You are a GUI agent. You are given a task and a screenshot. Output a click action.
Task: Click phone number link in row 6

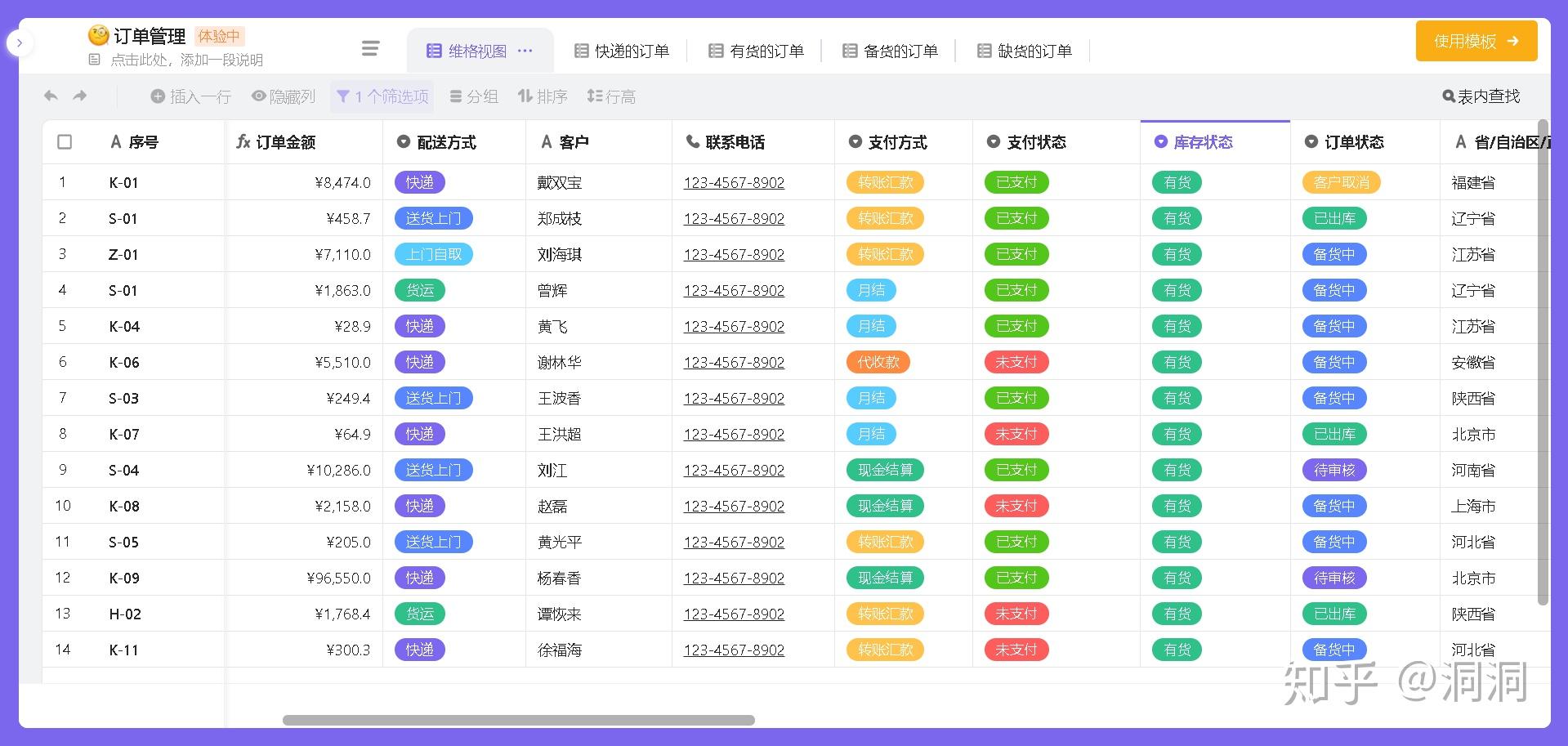pos(734,362)
